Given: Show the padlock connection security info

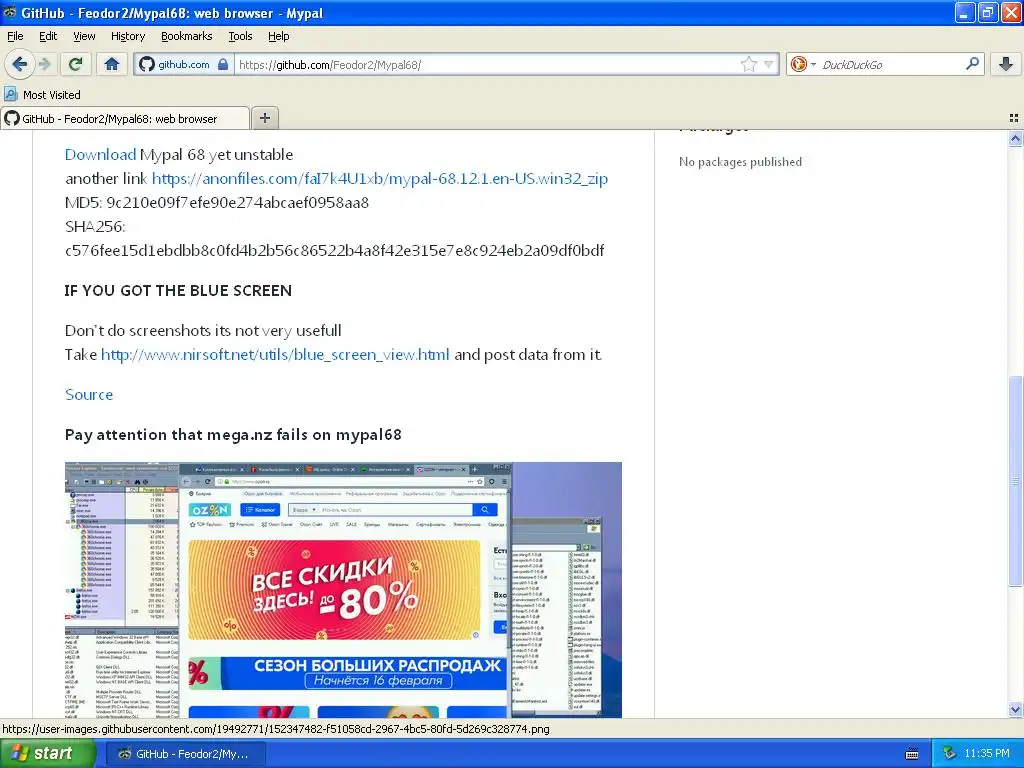Looking at the screenshot, I should (223, 64).
